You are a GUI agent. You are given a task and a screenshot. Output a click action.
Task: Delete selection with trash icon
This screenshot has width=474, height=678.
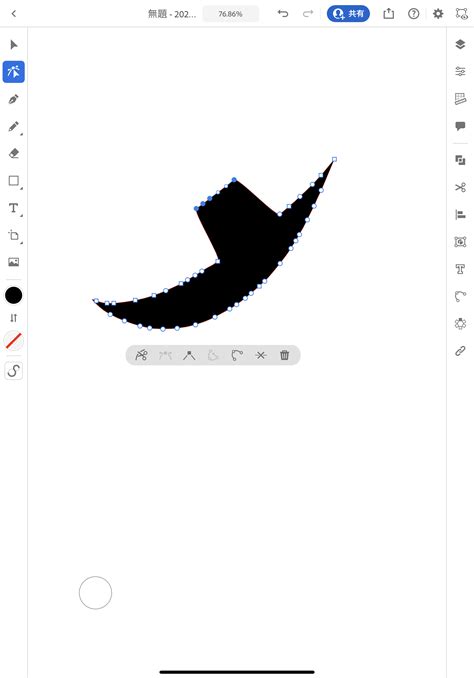point(285,355)
